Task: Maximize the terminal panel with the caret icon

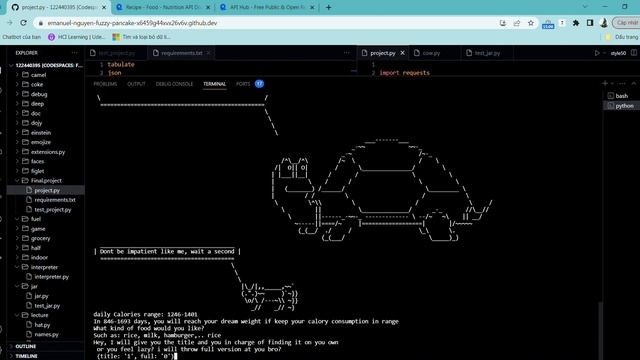Action: [x=633, y=83]
